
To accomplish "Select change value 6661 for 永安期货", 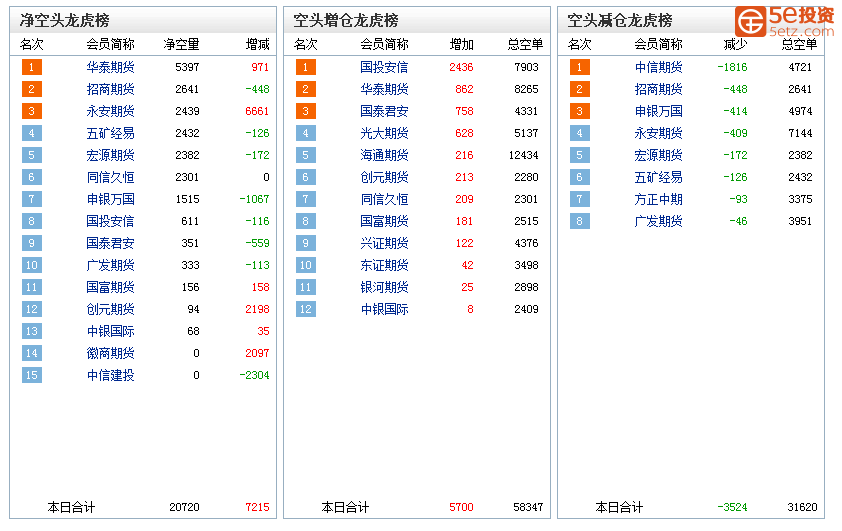I will coord(257,111).
